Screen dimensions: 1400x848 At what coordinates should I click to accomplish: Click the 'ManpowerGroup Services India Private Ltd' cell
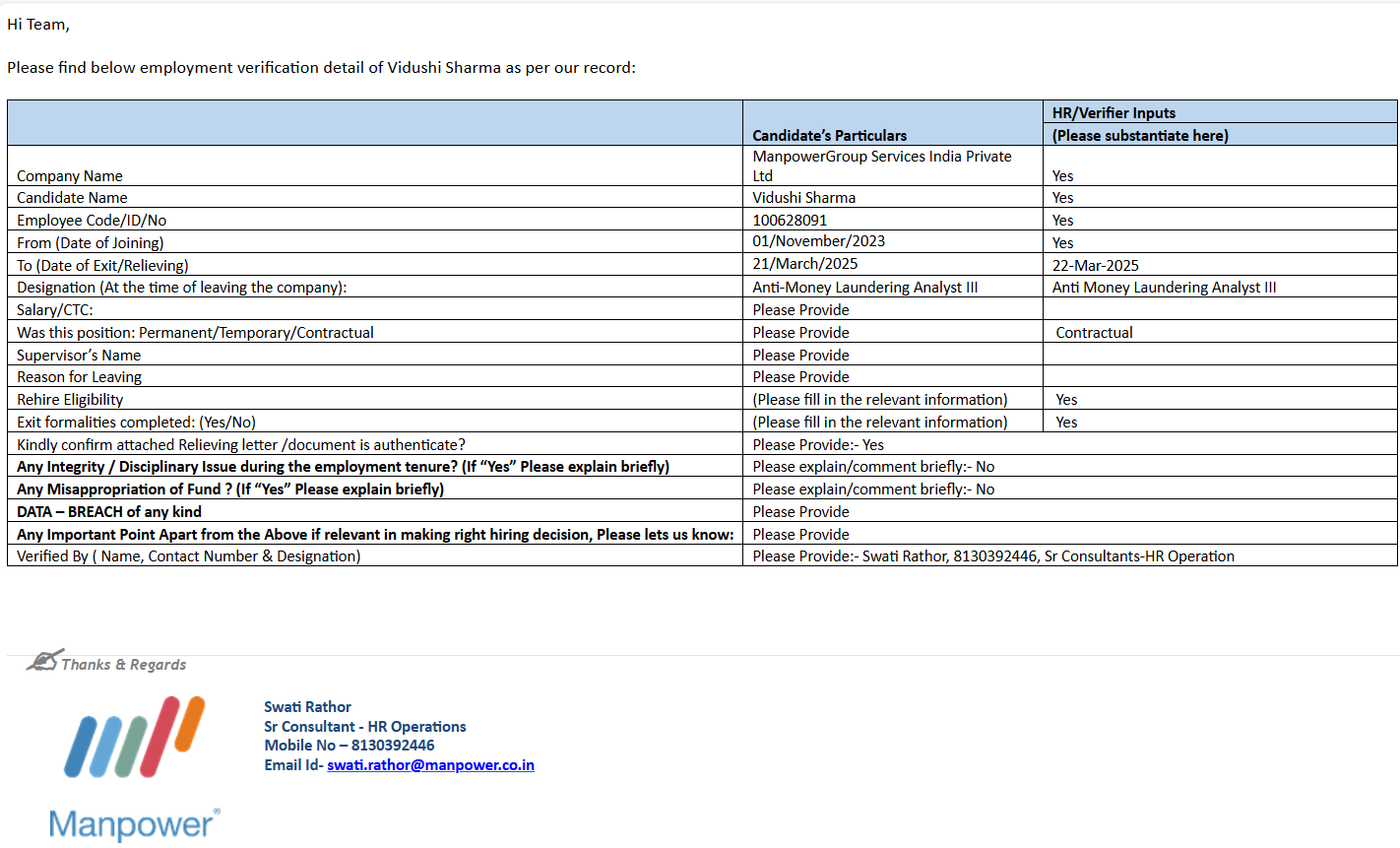(881, 165)
